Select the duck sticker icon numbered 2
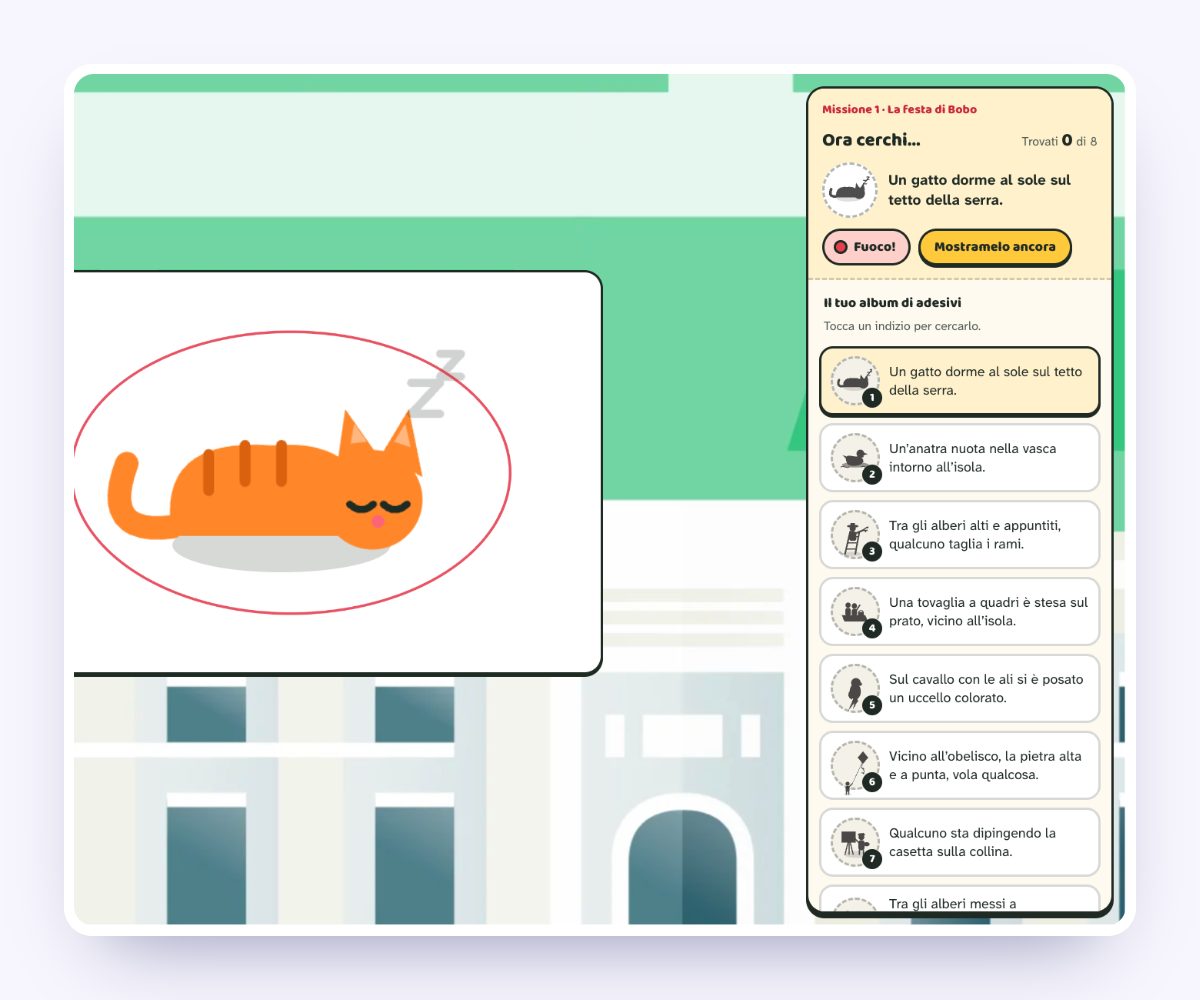This screenshot has height=1000, width=1200. [855, 458]
